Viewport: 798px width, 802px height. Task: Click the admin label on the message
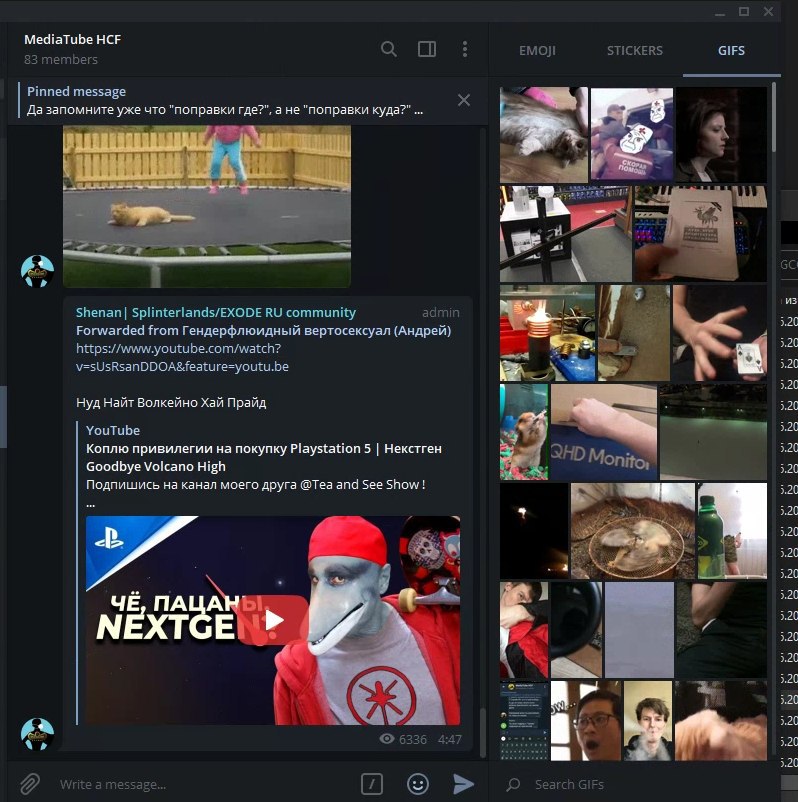tap(440, 312)
